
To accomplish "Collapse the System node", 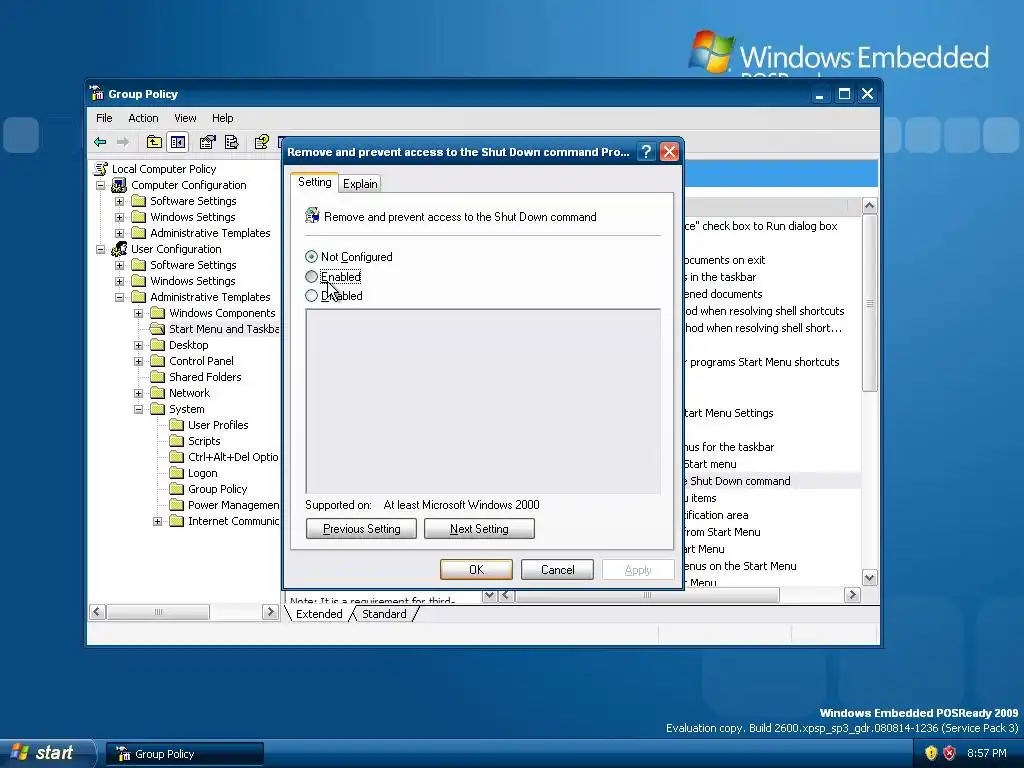I will [x=138, y=409].
